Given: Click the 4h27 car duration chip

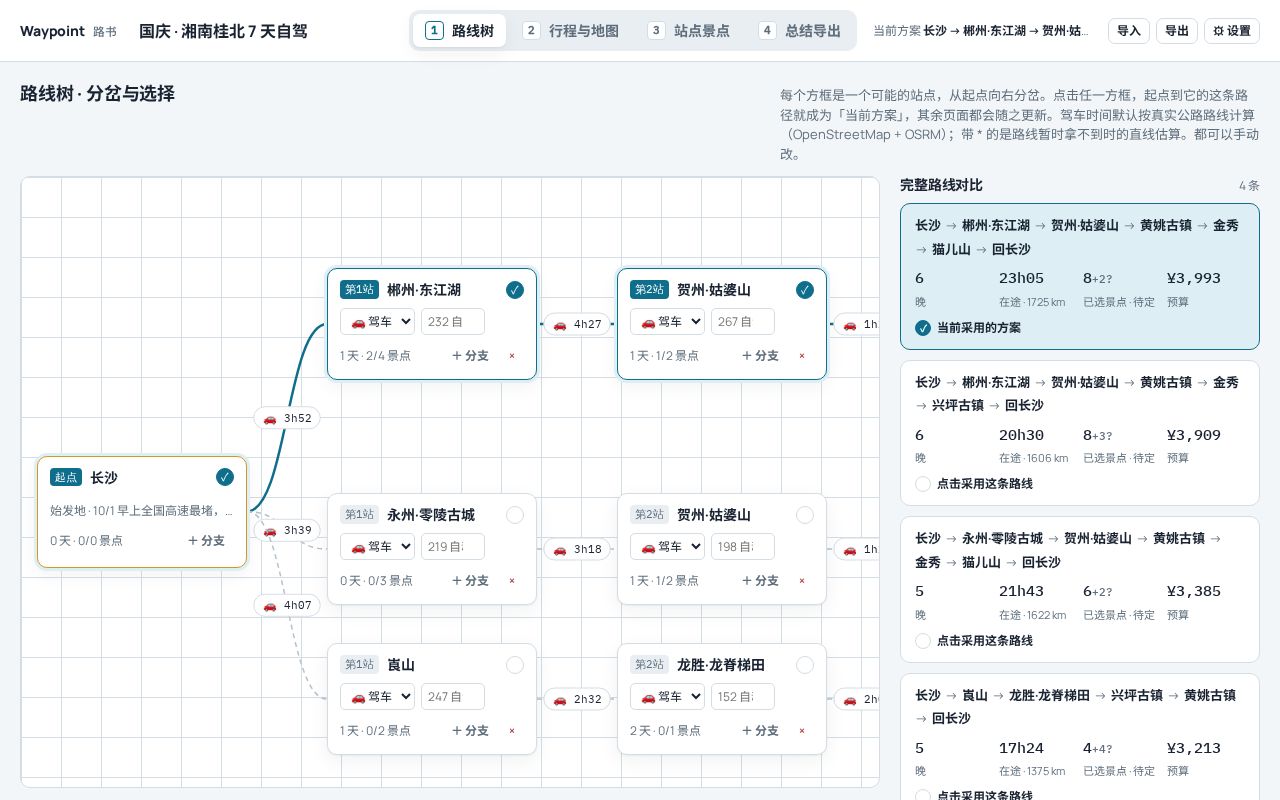Looking at the screenshot, I should [577, 324].
